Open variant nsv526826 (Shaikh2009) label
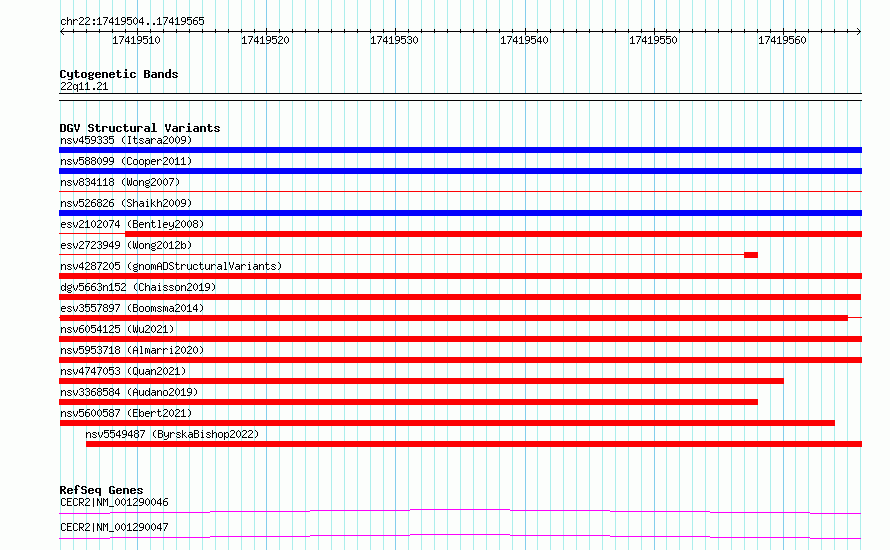Viewport: 890px width, 550px height. 126,203
